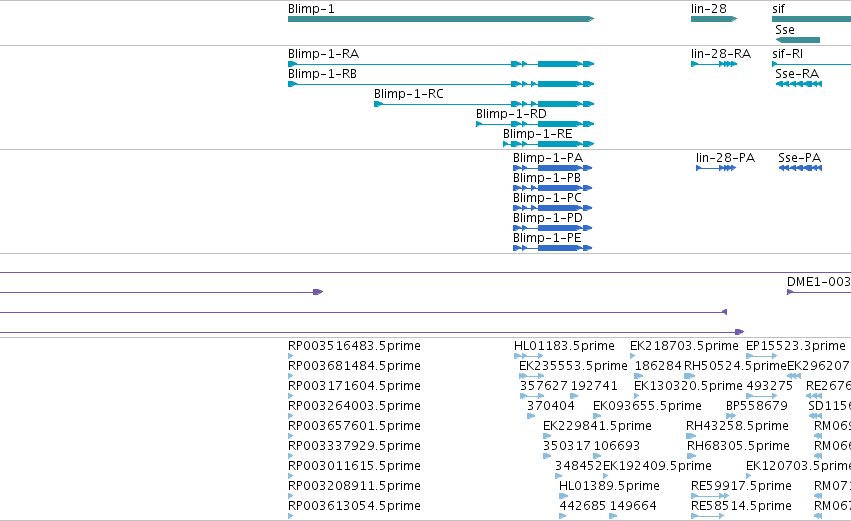
Task: Click the 348452 feature label
Action: [x=579, y=466]
